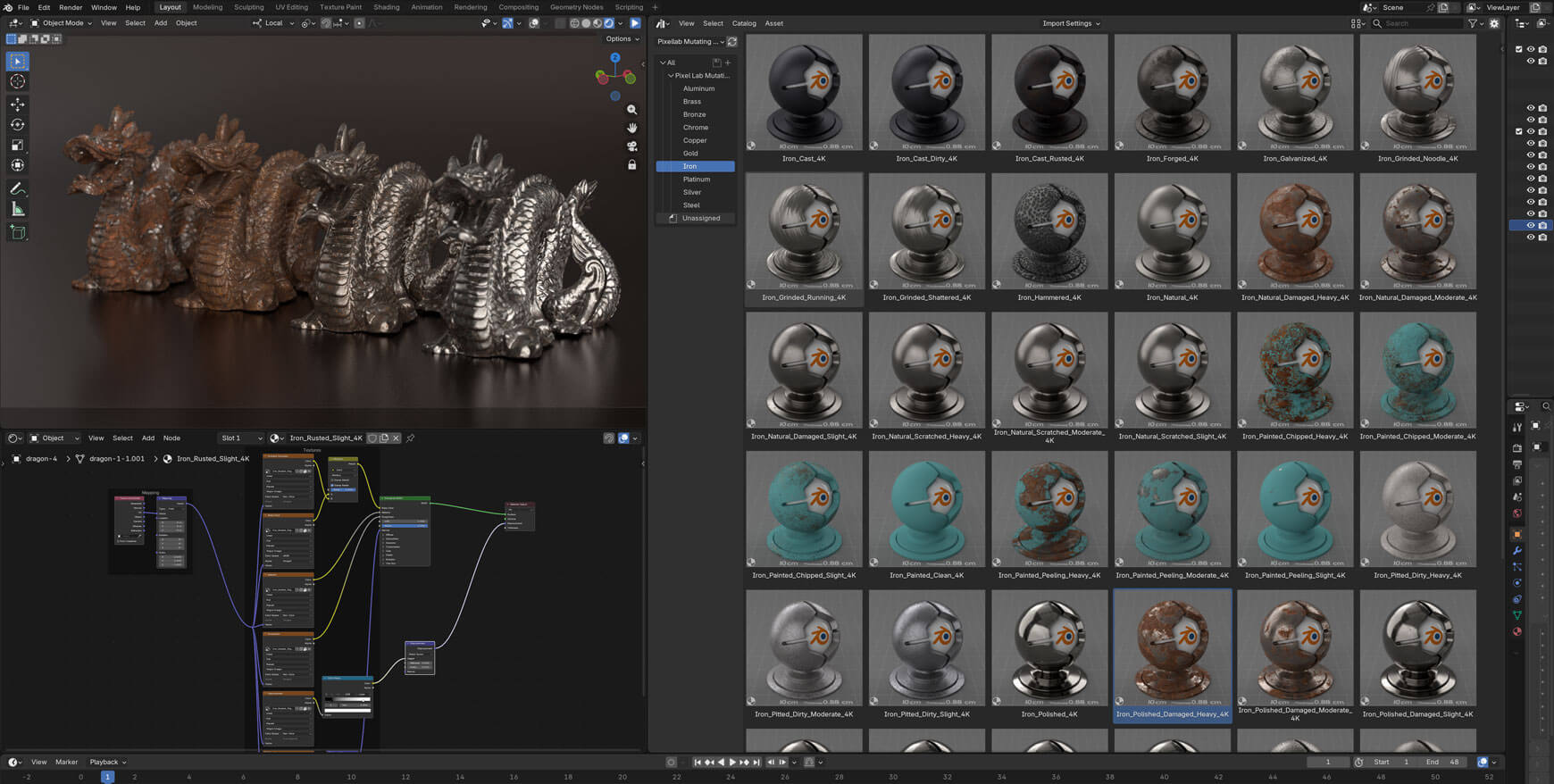Select the Transform tool

(17, 165)
